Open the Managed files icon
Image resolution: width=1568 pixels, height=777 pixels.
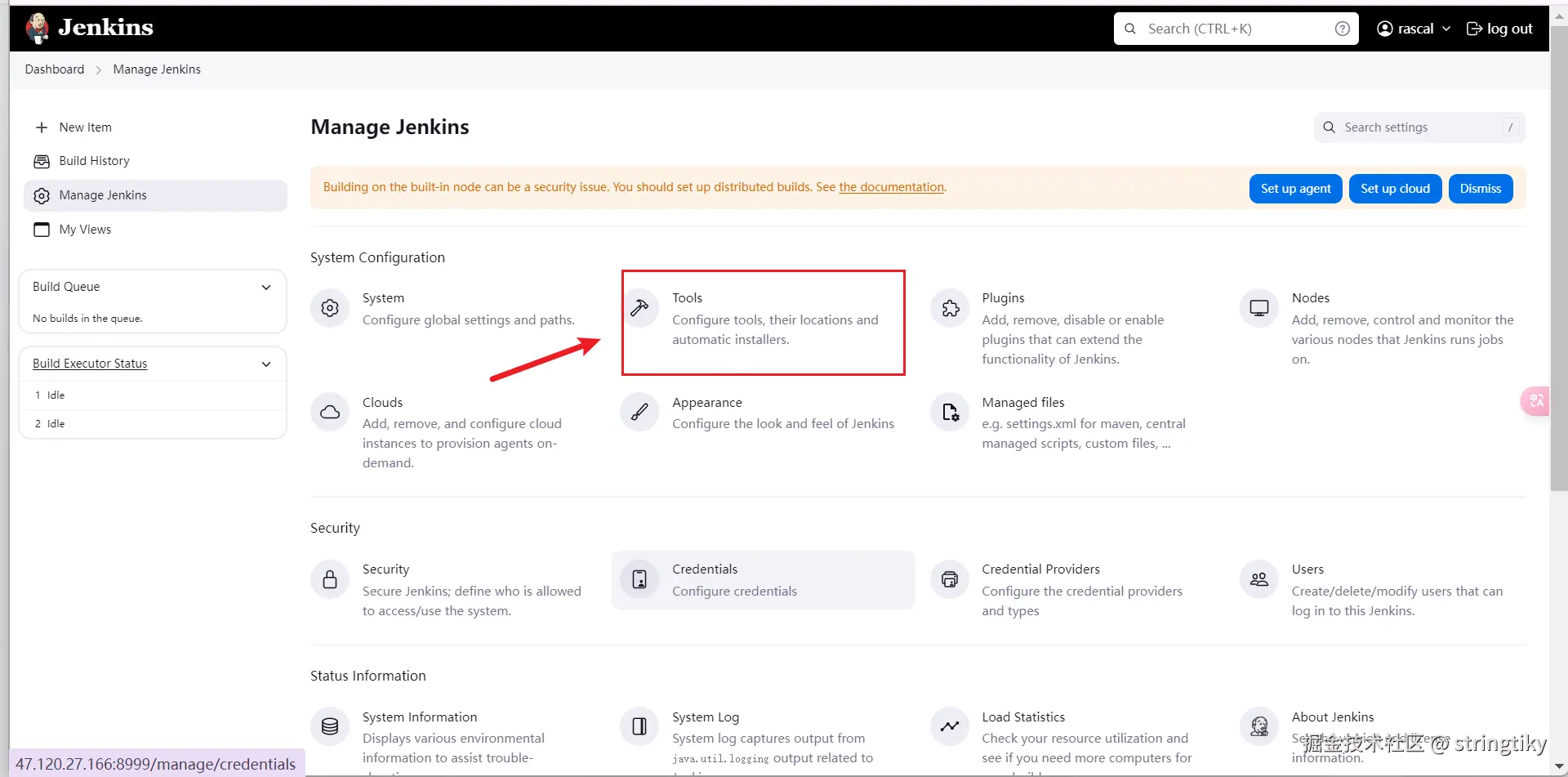(x=950, y=413)
